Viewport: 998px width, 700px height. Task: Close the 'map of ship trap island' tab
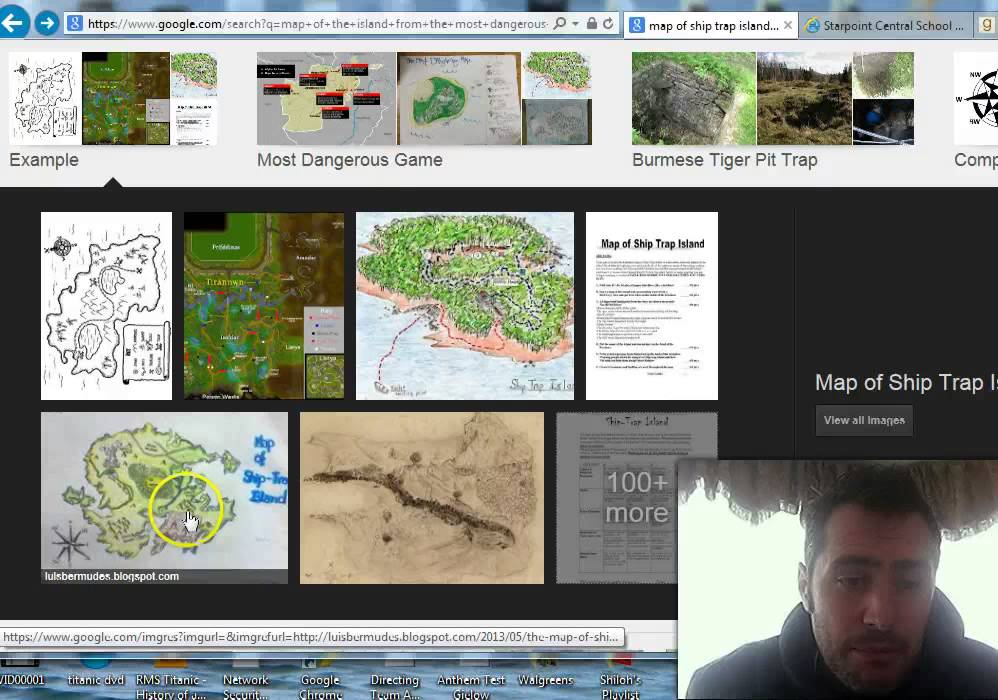788,26
